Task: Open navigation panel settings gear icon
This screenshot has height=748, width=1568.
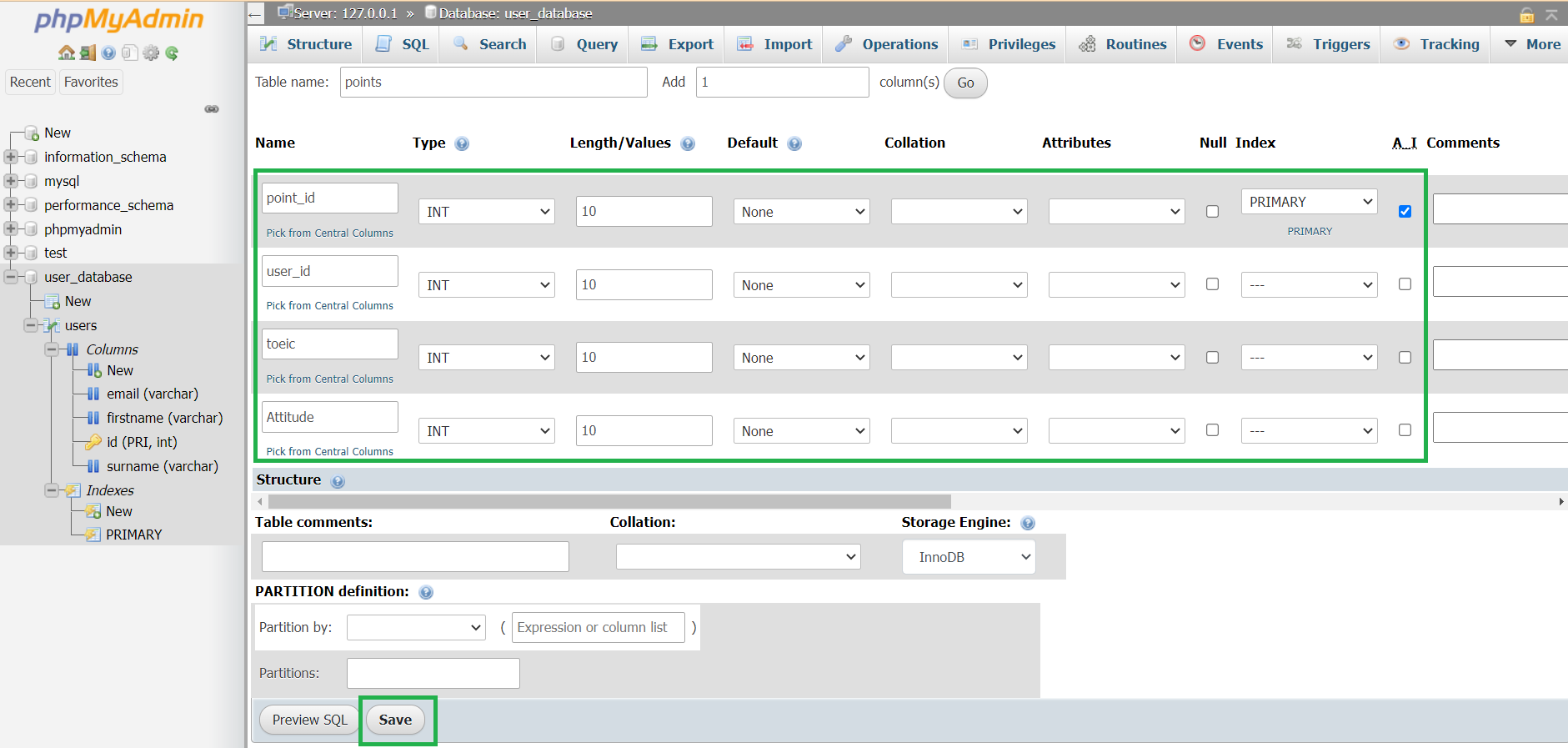Action: [151, 53]
